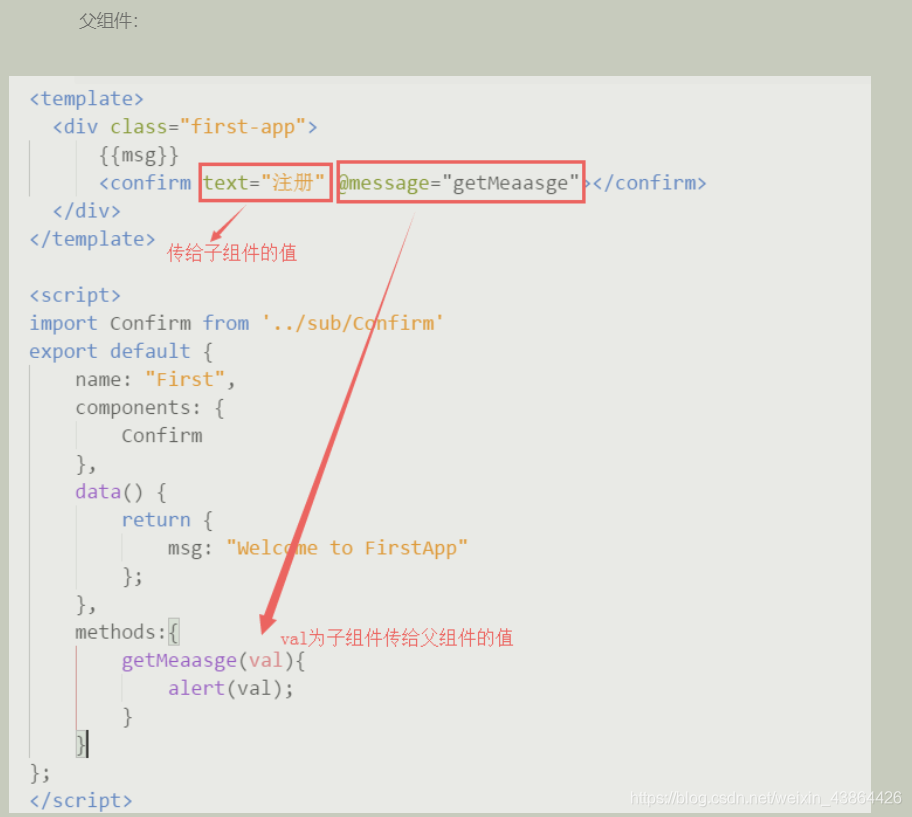Click the text="注册" attribute
The image size is (912, 817).
coord(263,183)
